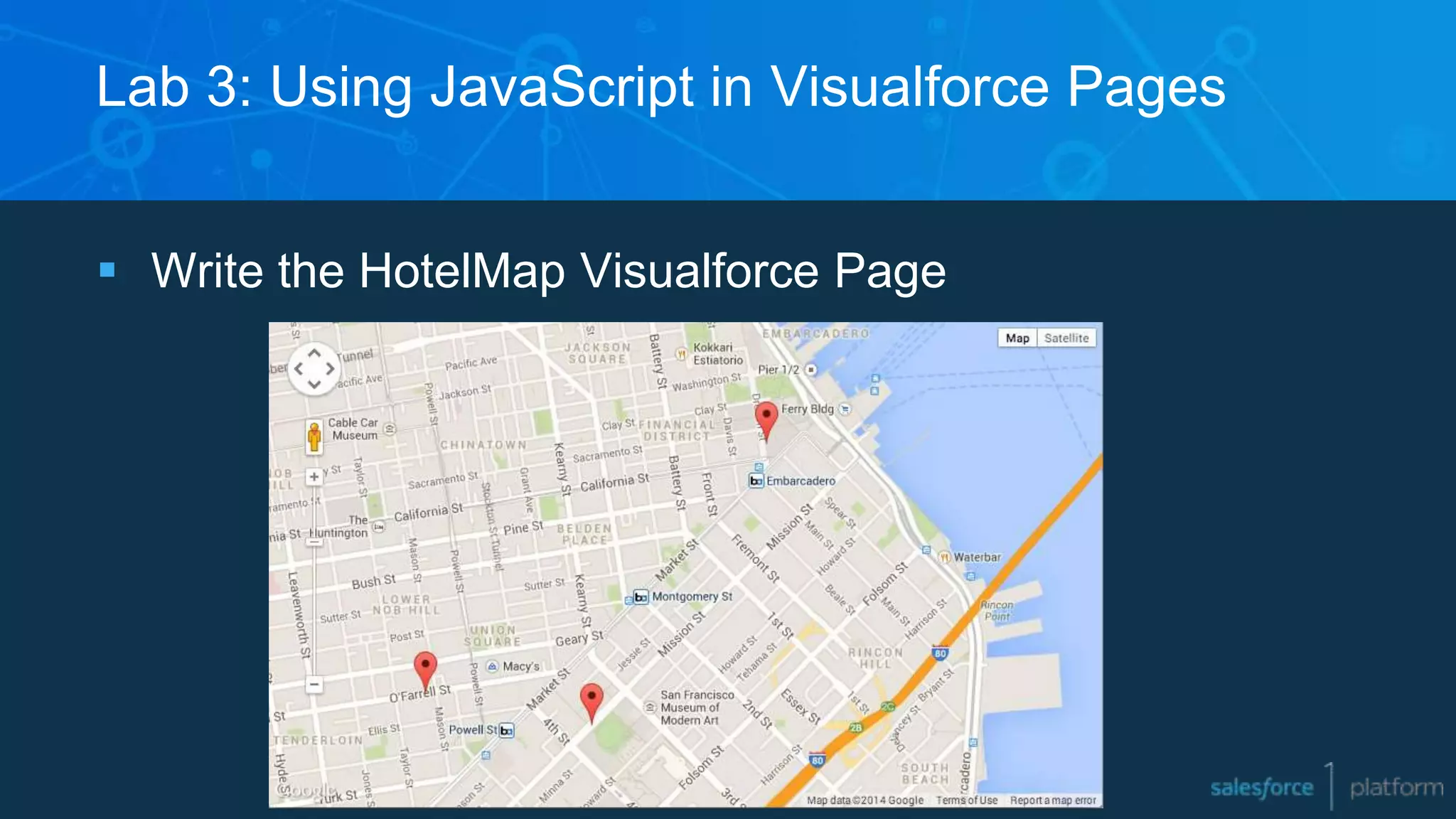Screen dimensions: 1456x819
Task: Click the CHINATOWN district label
Action: [483, 445]
